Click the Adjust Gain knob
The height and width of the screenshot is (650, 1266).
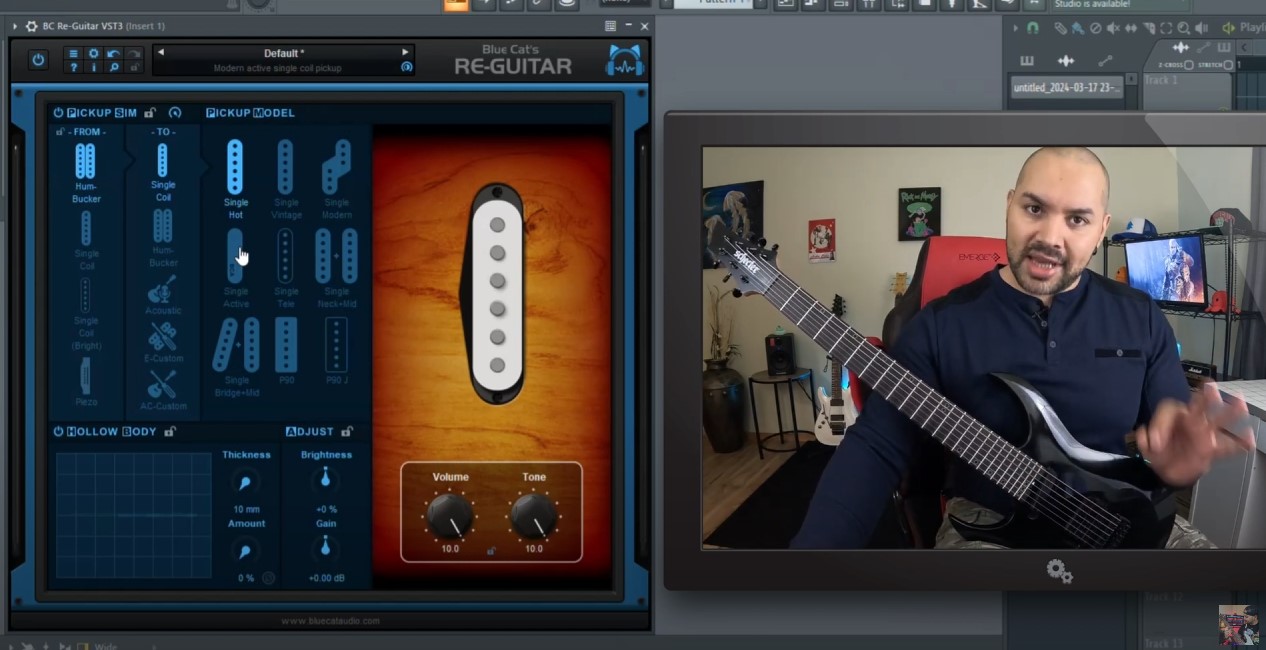pos(324,549)
